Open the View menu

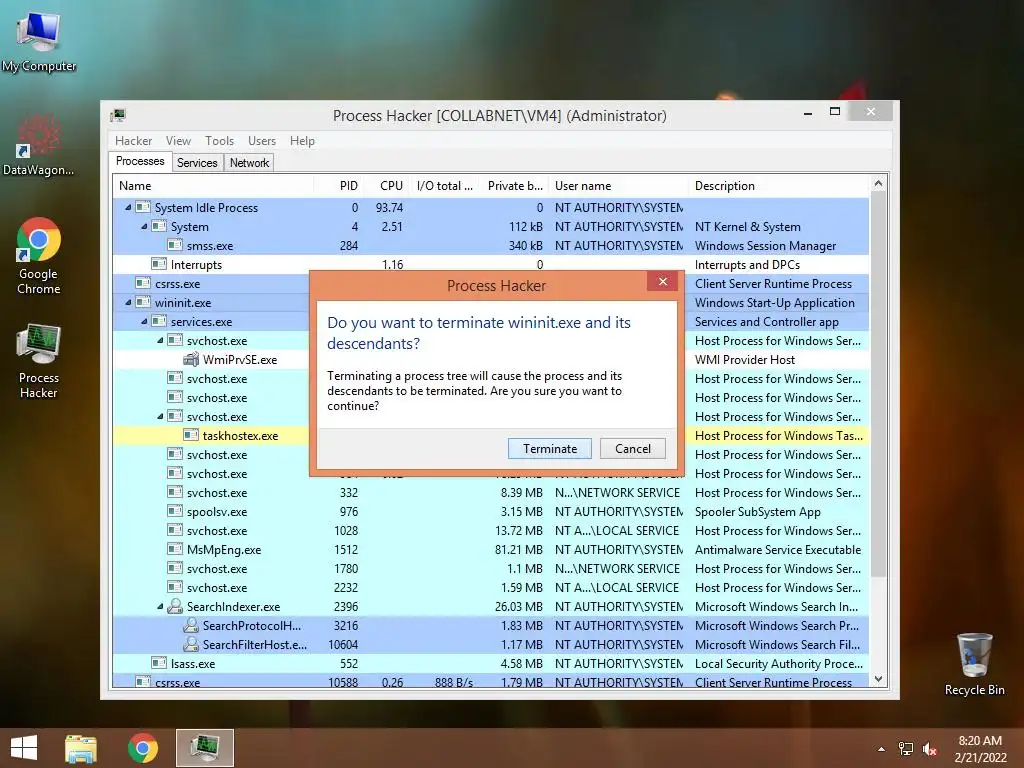tap(178, 140)
